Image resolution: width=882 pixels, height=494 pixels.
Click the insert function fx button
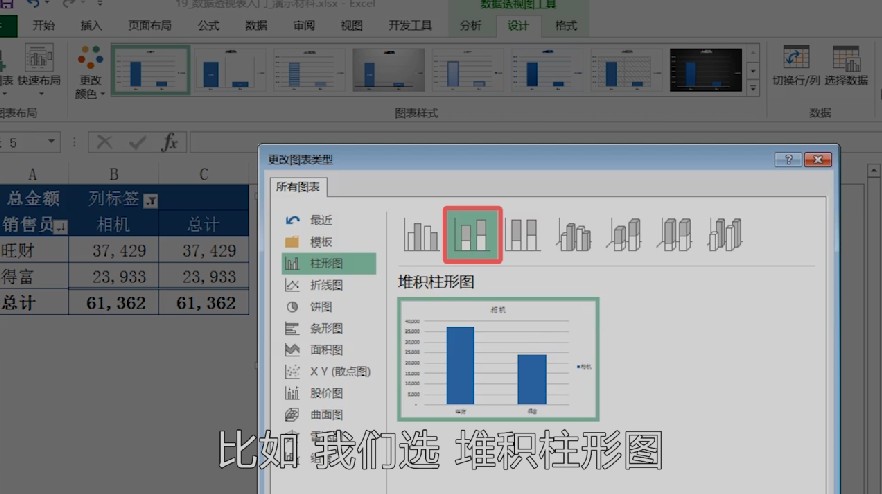coord(170,143)
